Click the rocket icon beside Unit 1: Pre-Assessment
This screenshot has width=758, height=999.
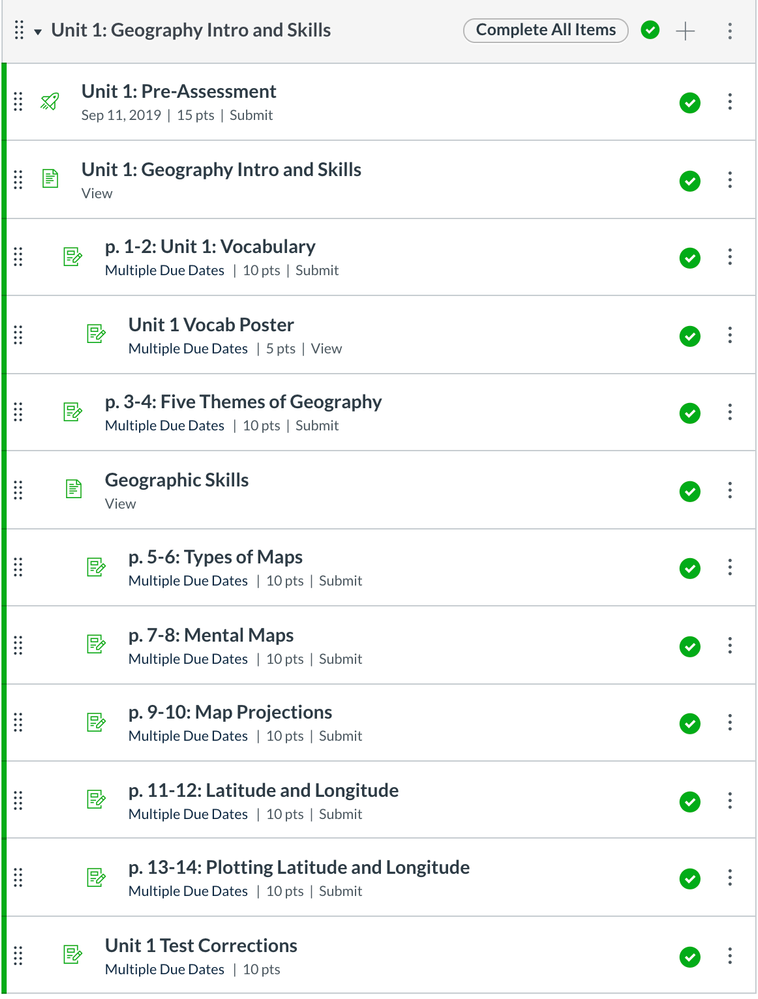49,101
